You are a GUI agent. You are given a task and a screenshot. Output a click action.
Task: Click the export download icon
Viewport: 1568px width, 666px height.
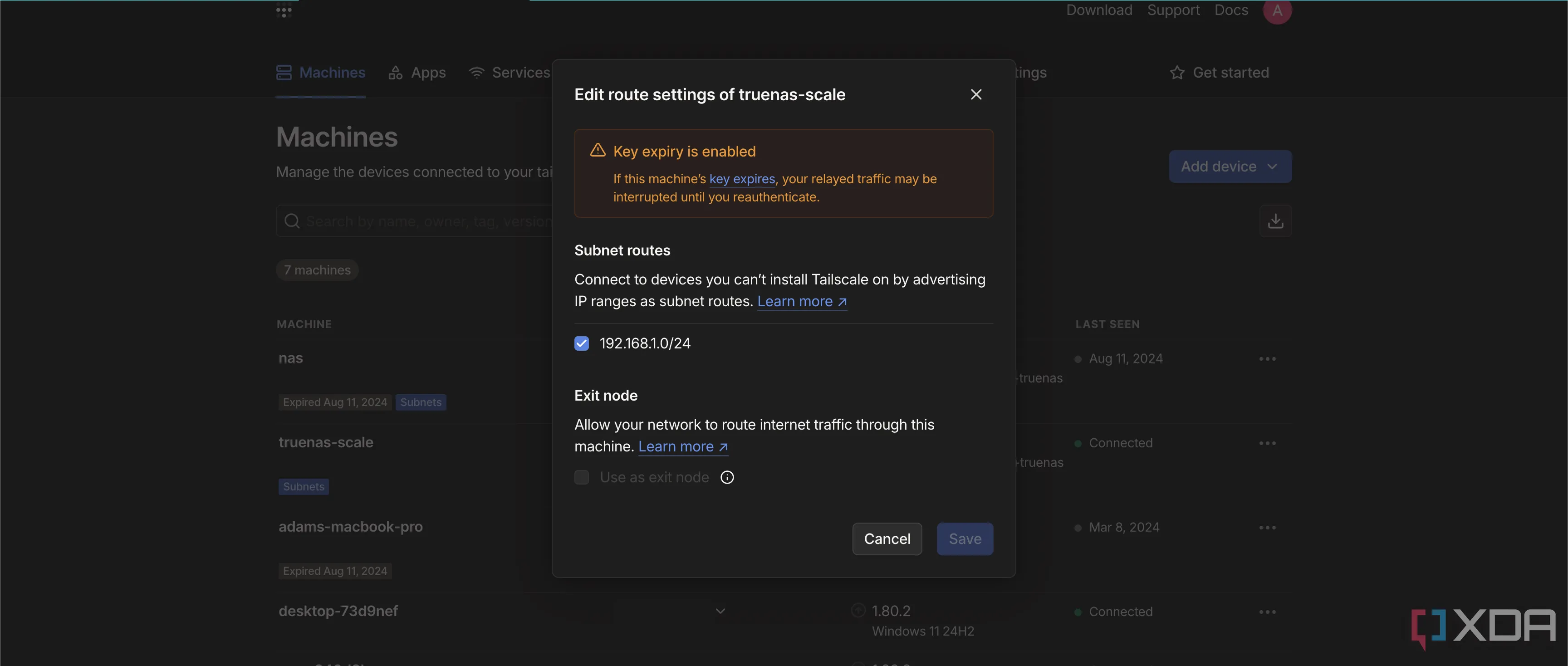click(1275, 220)
